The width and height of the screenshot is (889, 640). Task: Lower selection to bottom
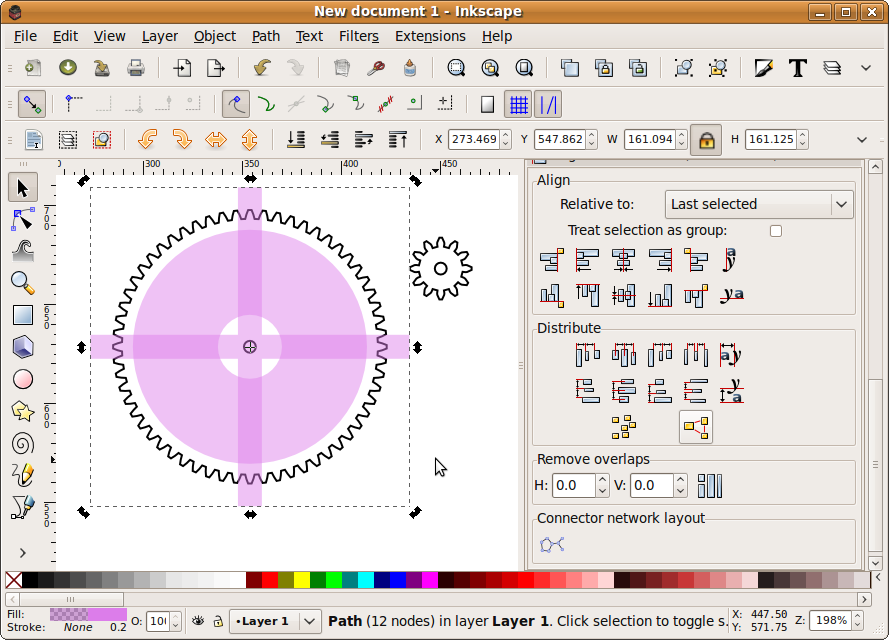click(x=295, y=139)
